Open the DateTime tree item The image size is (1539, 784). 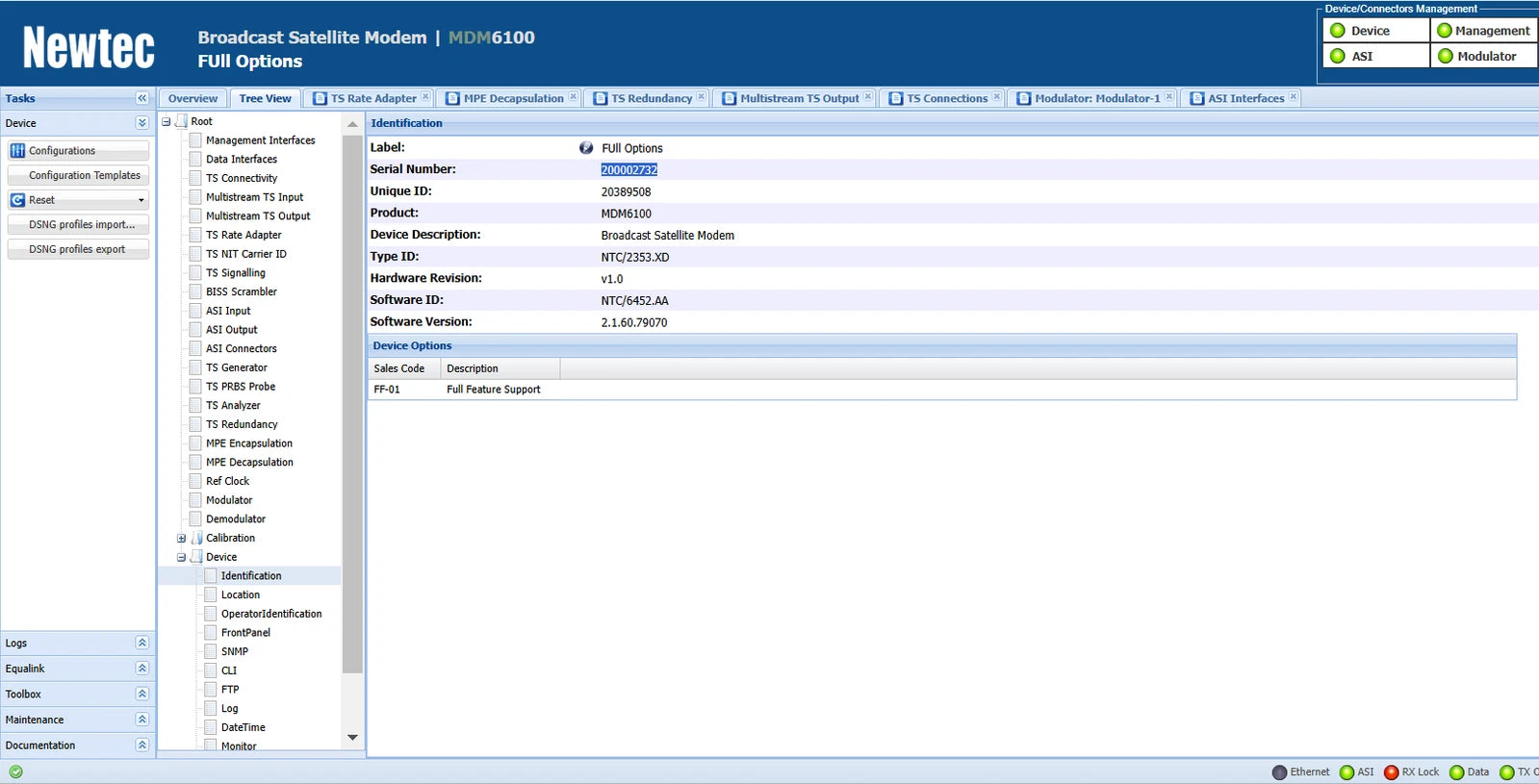(x=243, y=727)
